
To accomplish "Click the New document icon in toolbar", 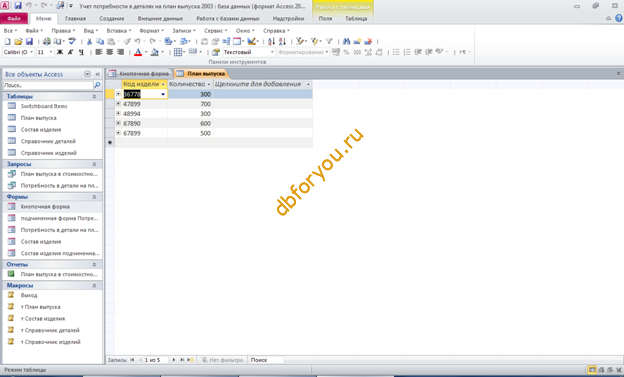I will pyautogui.click(x=7, y=41).
